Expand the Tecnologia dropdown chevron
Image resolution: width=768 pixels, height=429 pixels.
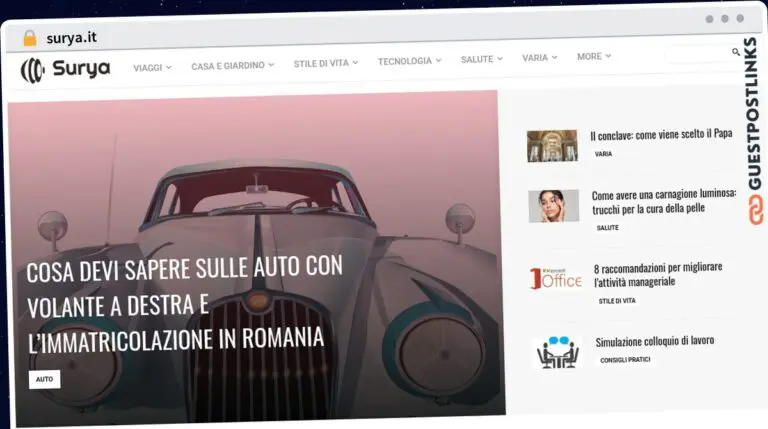tap(438, 61)
